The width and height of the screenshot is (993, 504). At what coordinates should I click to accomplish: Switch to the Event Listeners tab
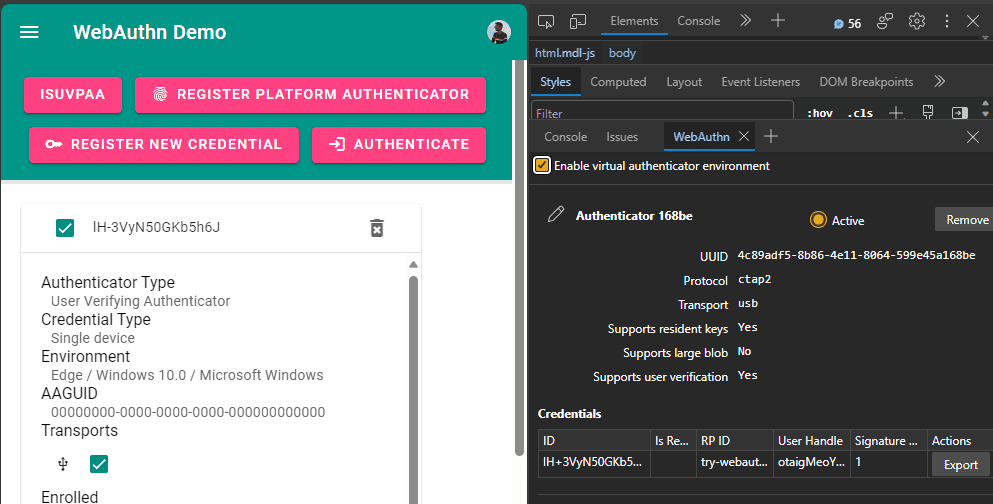tap(761, 82)
